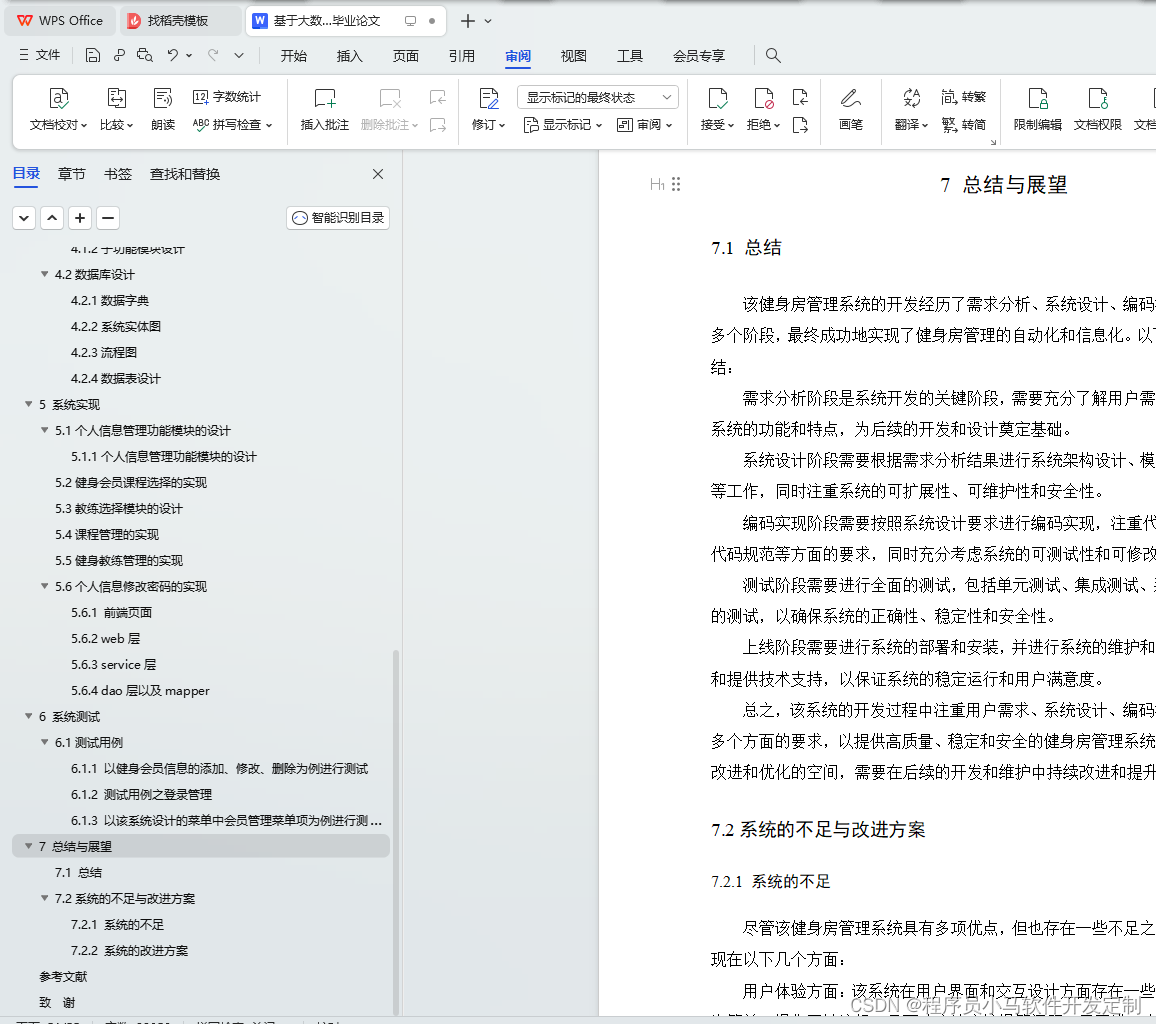
Task: Click the 智能识别目录 button
Action: 338,217
